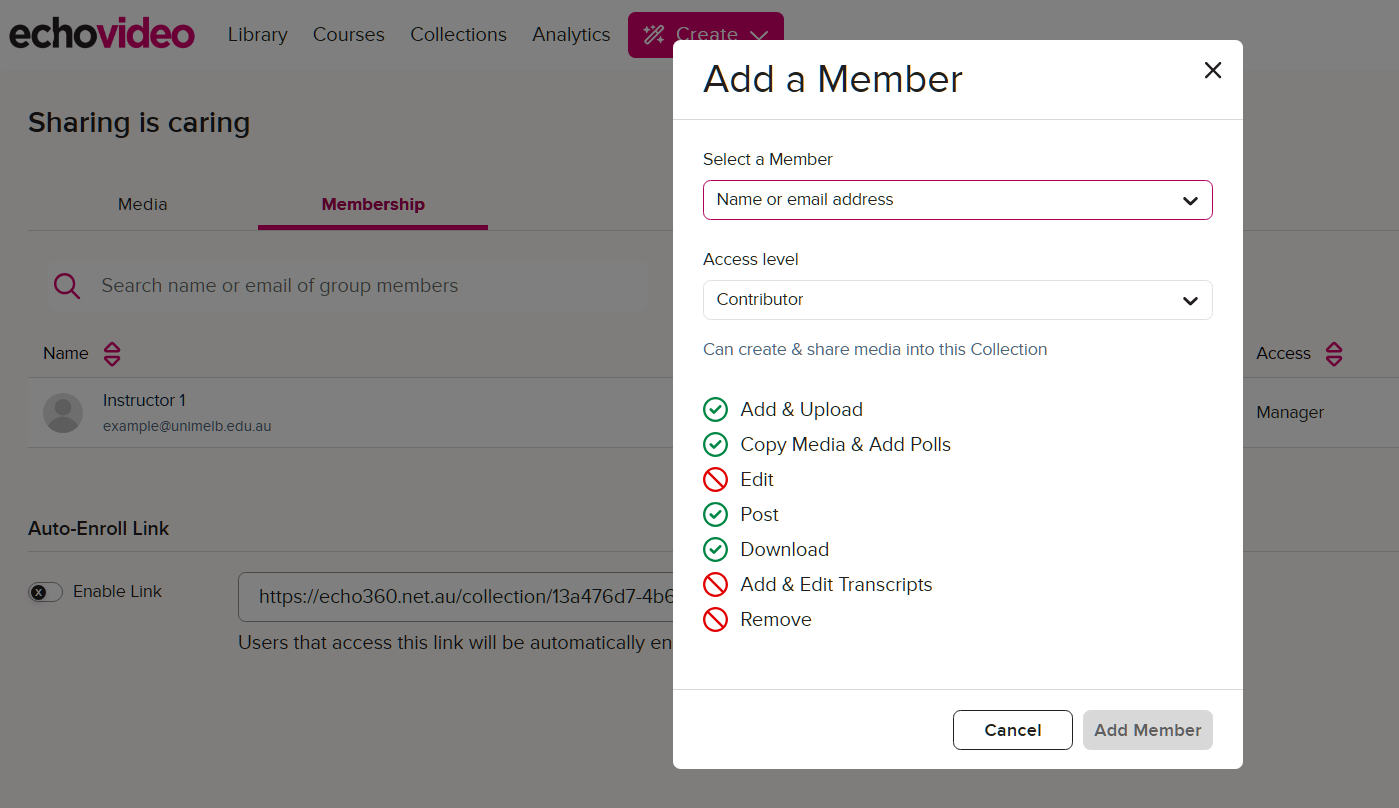The width and height of the screenshot is (1399, 808).
Task: Click the prohibited icon beside Add & Edit Transcripts
Action: coord(715,585)
